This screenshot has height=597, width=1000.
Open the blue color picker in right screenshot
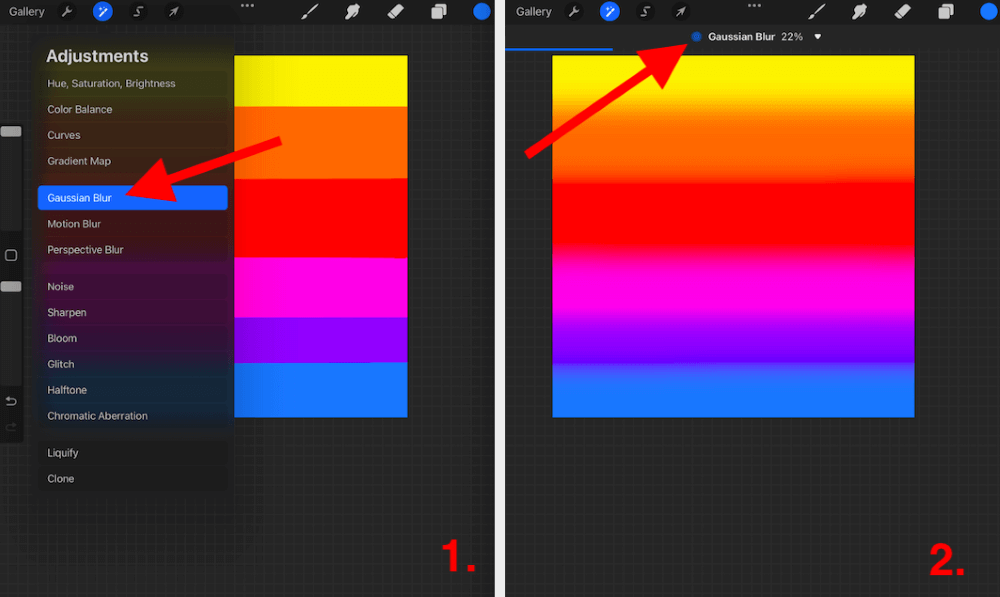pos(989,11)
